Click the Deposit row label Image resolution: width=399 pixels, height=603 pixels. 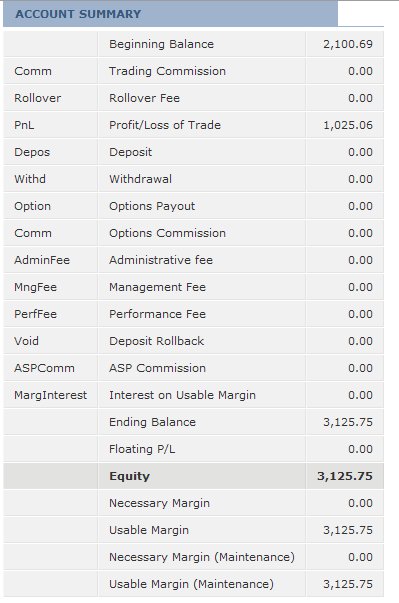(131, 152)
